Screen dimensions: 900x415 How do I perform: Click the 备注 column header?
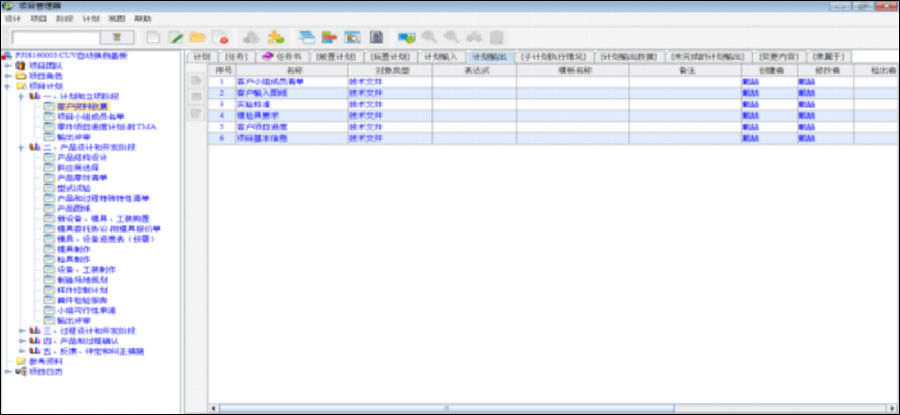coord(685,69)
